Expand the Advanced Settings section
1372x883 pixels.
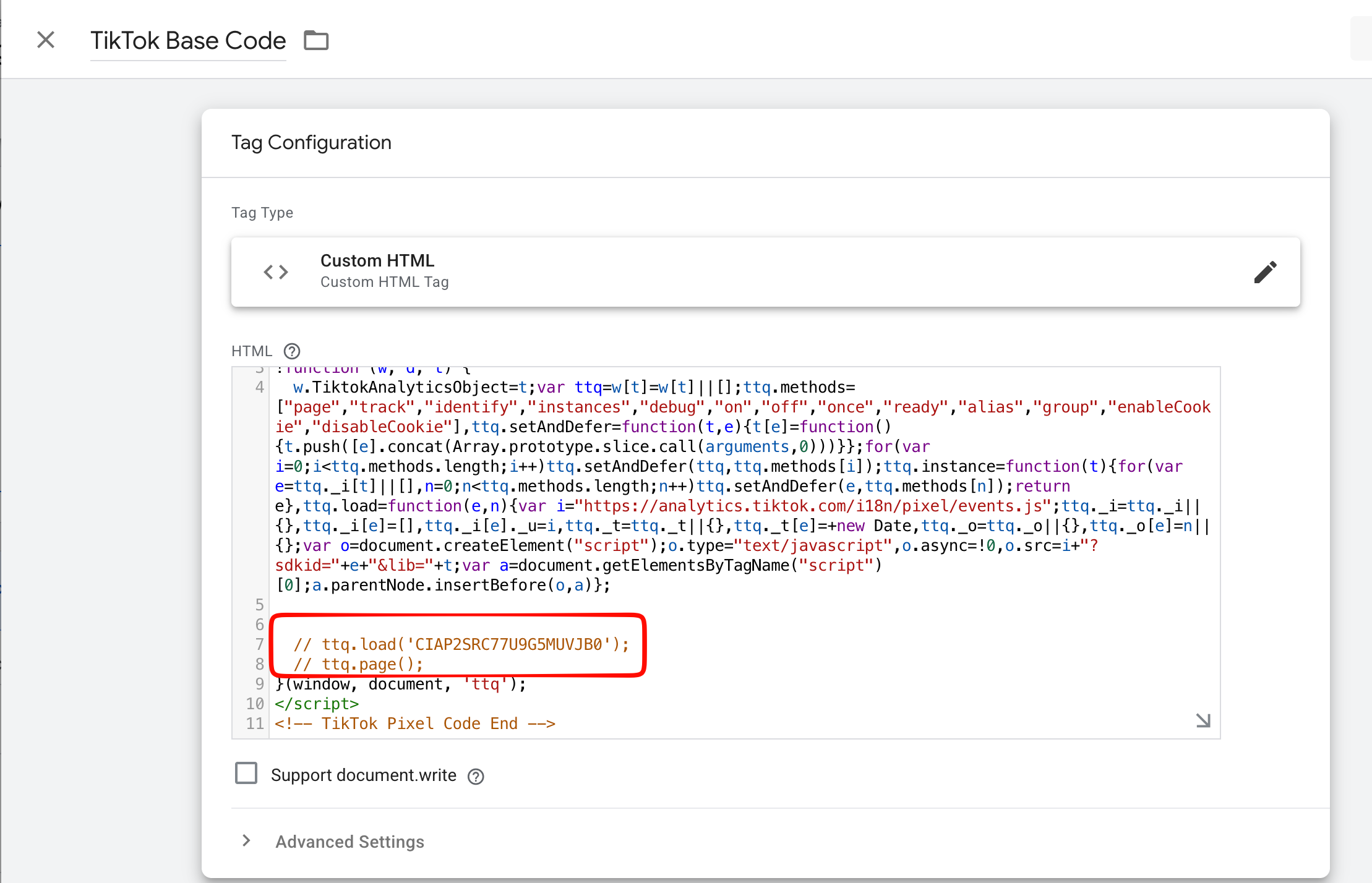[246, 840]
